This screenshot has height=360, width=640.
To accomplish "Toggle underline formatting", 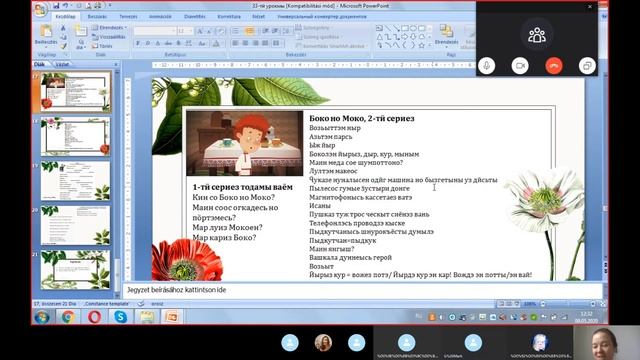I will (158, 43).
